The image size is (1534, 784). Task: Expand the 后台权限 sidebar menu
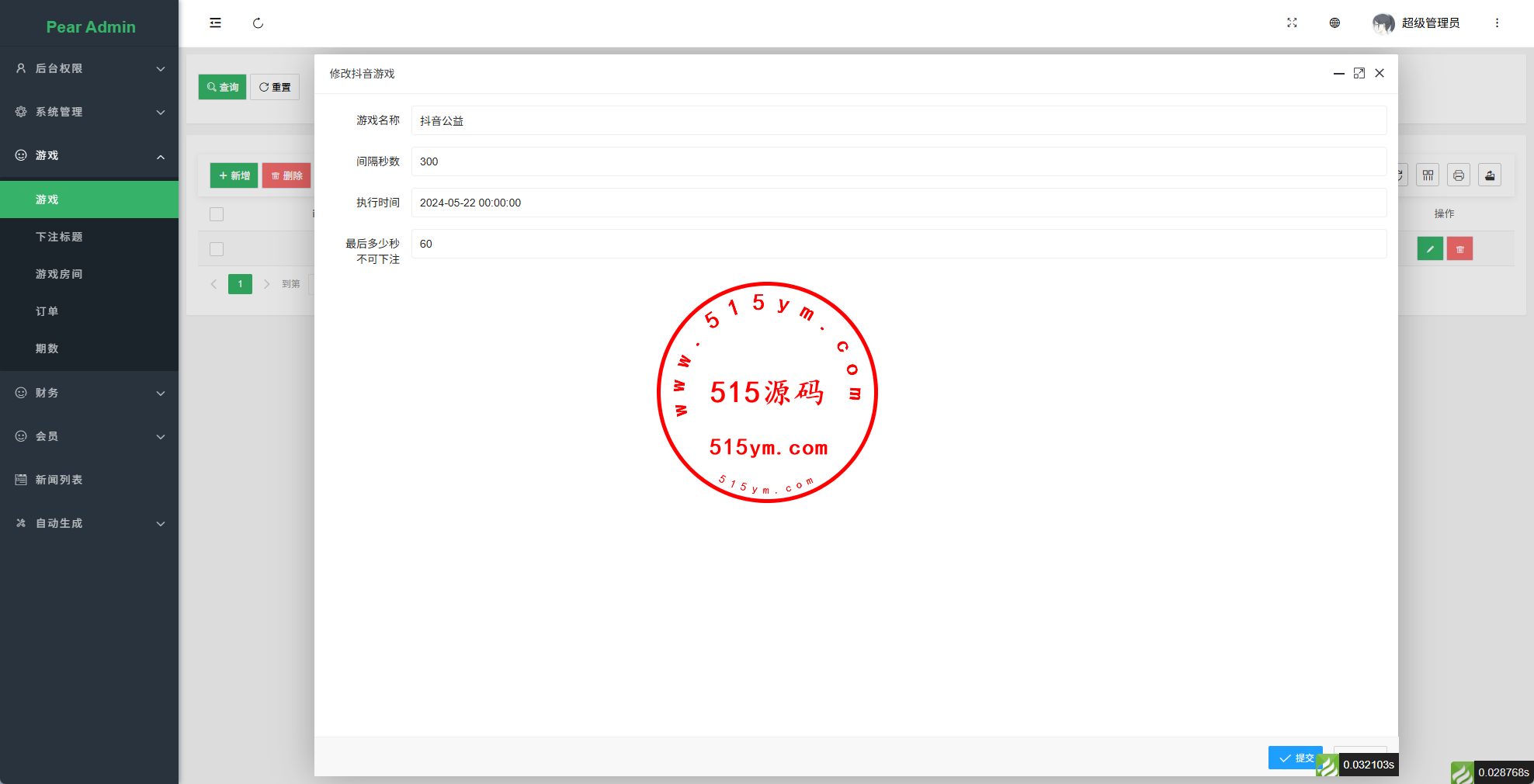tap(89, 68)
